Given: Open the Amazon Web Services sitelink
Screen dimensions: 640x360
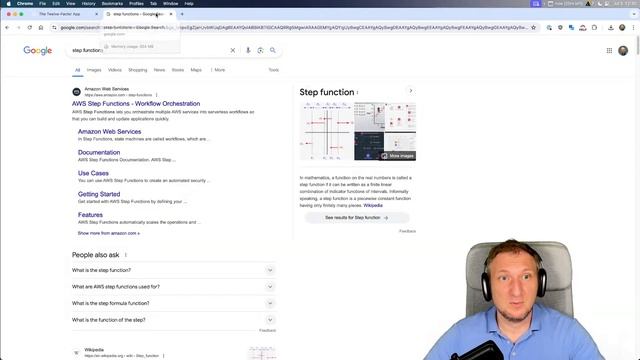Looking at the screenshot, I should coord(109,131).
